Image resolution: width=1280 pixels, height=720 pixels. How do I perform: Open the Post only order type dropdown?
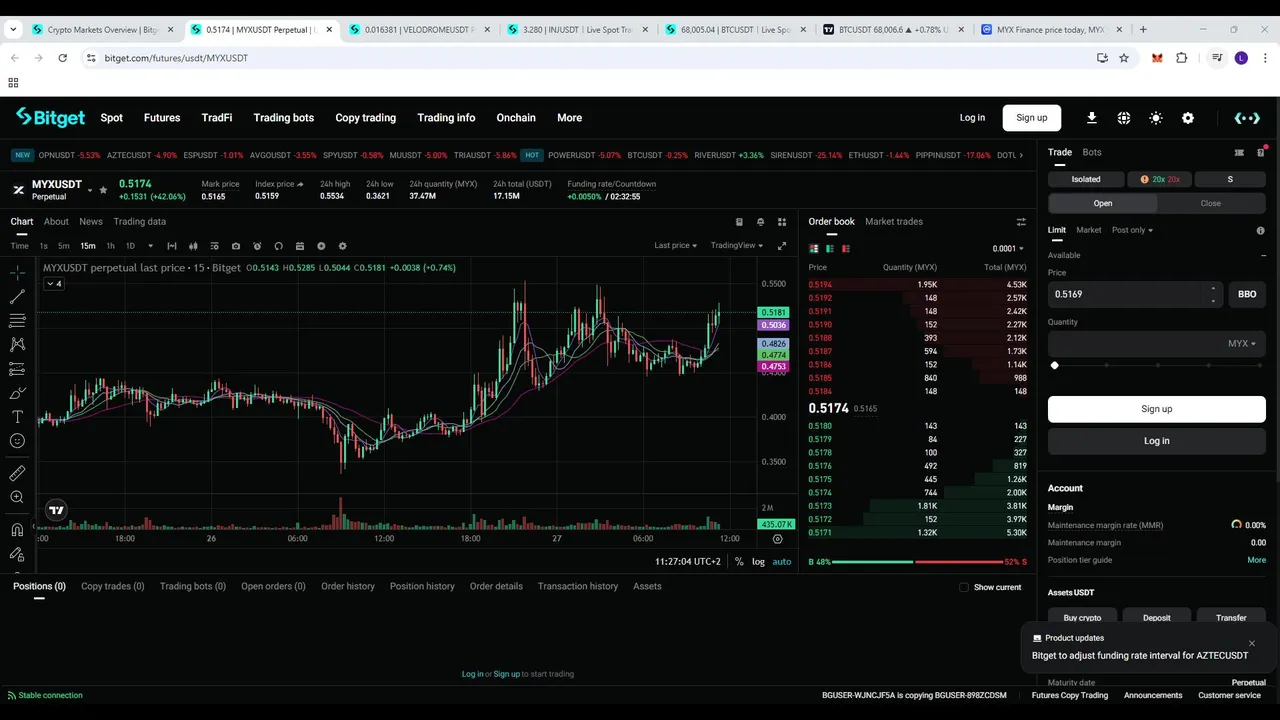(x=1132, y=230)
